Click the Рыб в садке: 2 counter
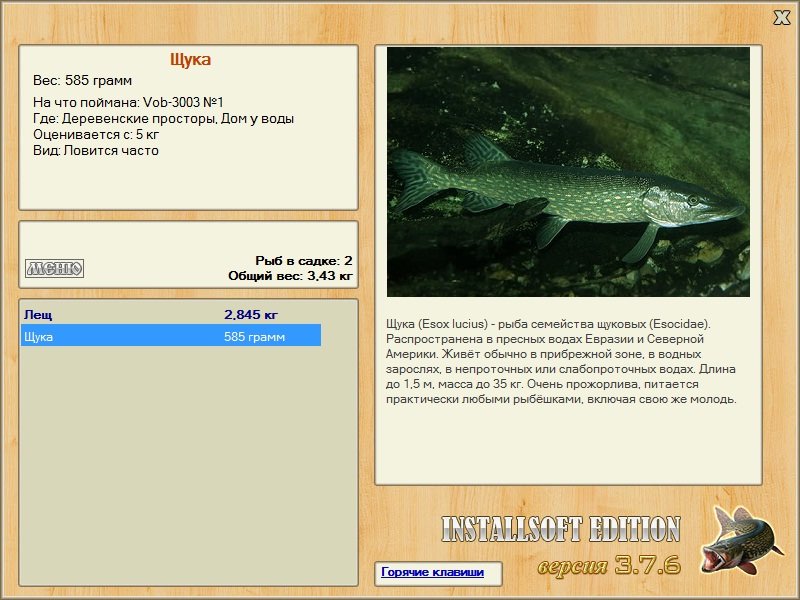The height and width of the screenshot is (600, 800). [304, 261]
